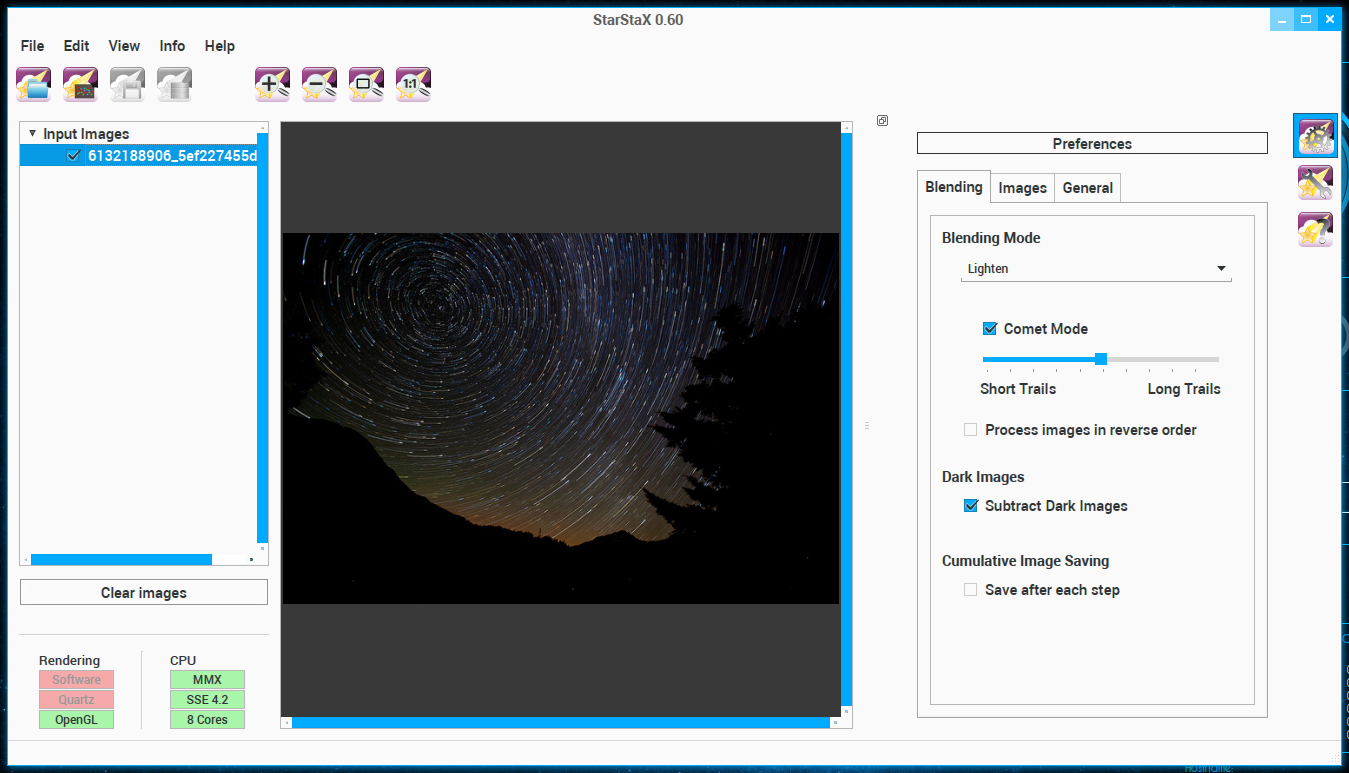The width and height of the screenshot is (1349, 773).
Task: Open the Edit menu
Action: [x=76, y=46]
